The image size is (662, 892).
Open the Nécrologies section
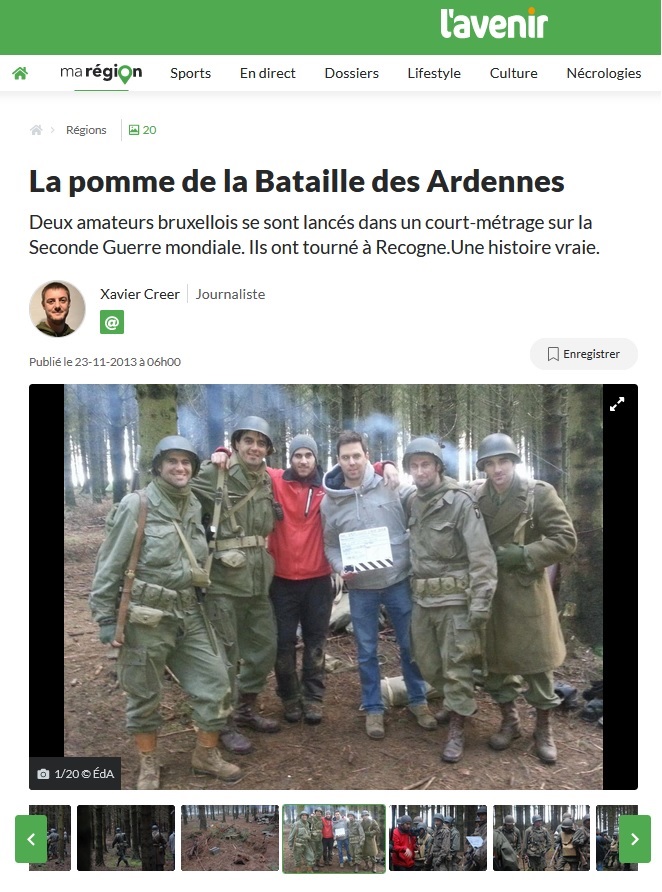[x=603, y=73]
